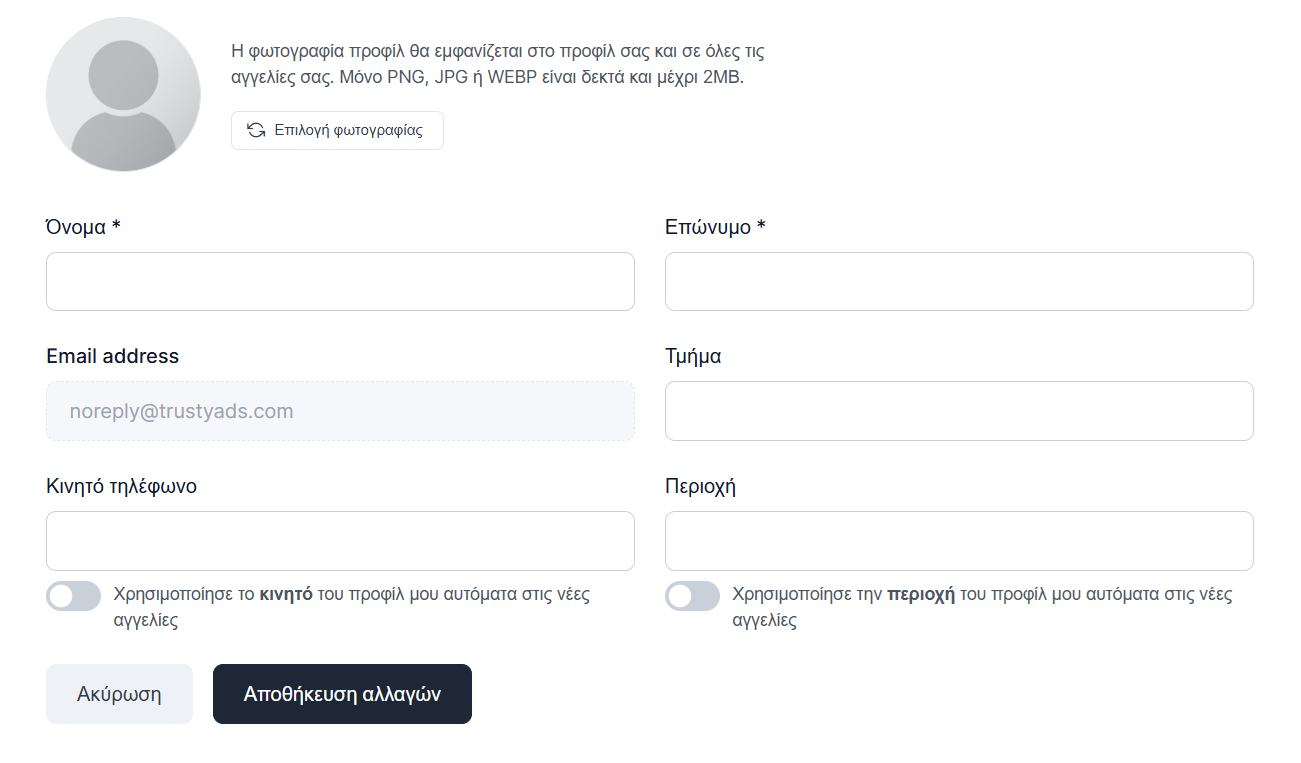The image size is (1301, 763).
Task: Focus the Περιοχή input field
Action: pos(959,541)
